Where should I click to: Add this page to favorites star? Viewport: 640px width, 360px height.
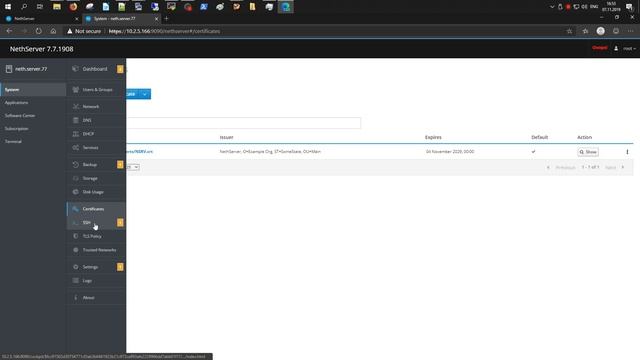point(569,31)
